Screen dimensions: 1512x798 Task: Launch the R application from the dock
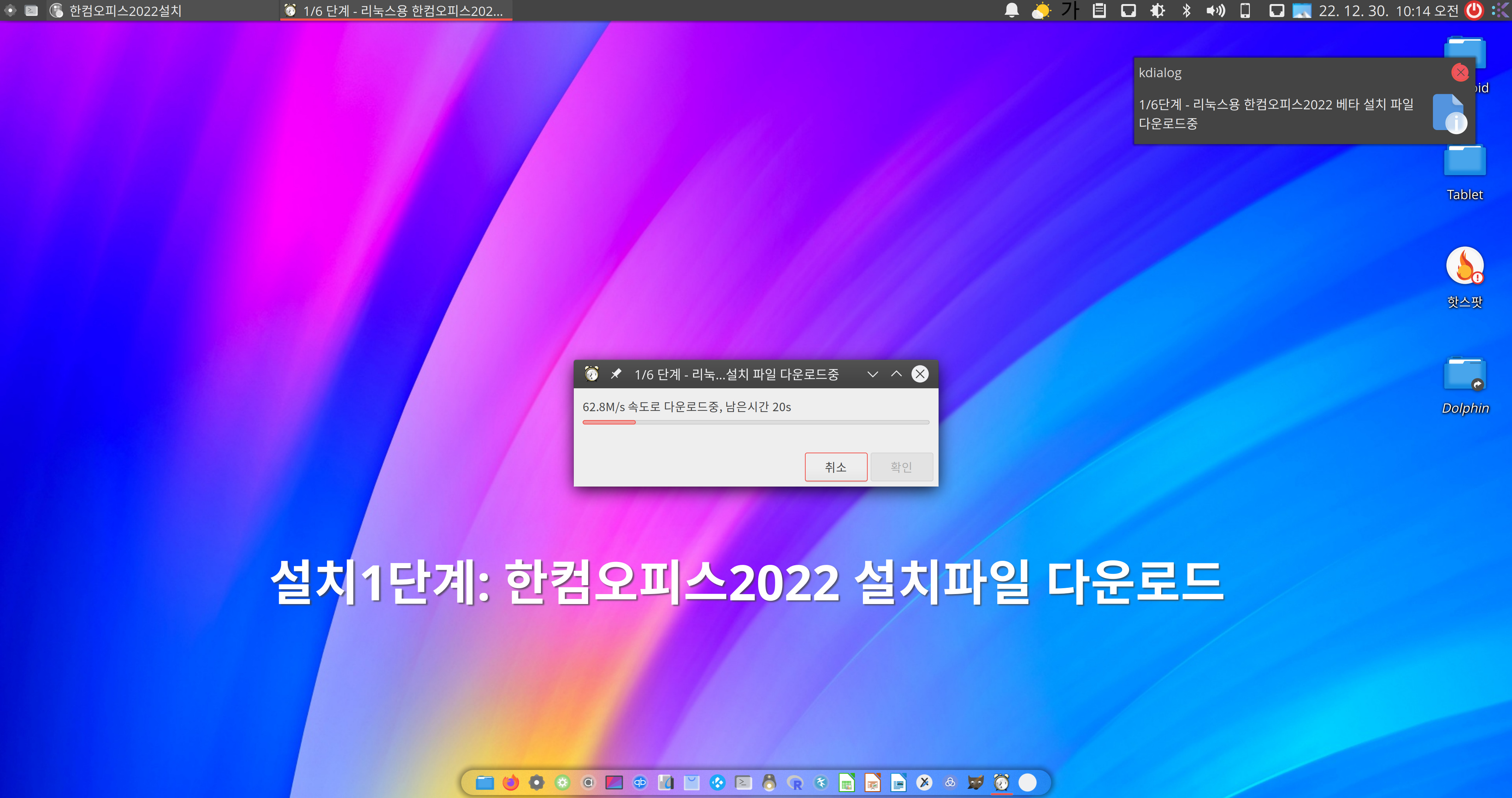(x=795, y=782)
